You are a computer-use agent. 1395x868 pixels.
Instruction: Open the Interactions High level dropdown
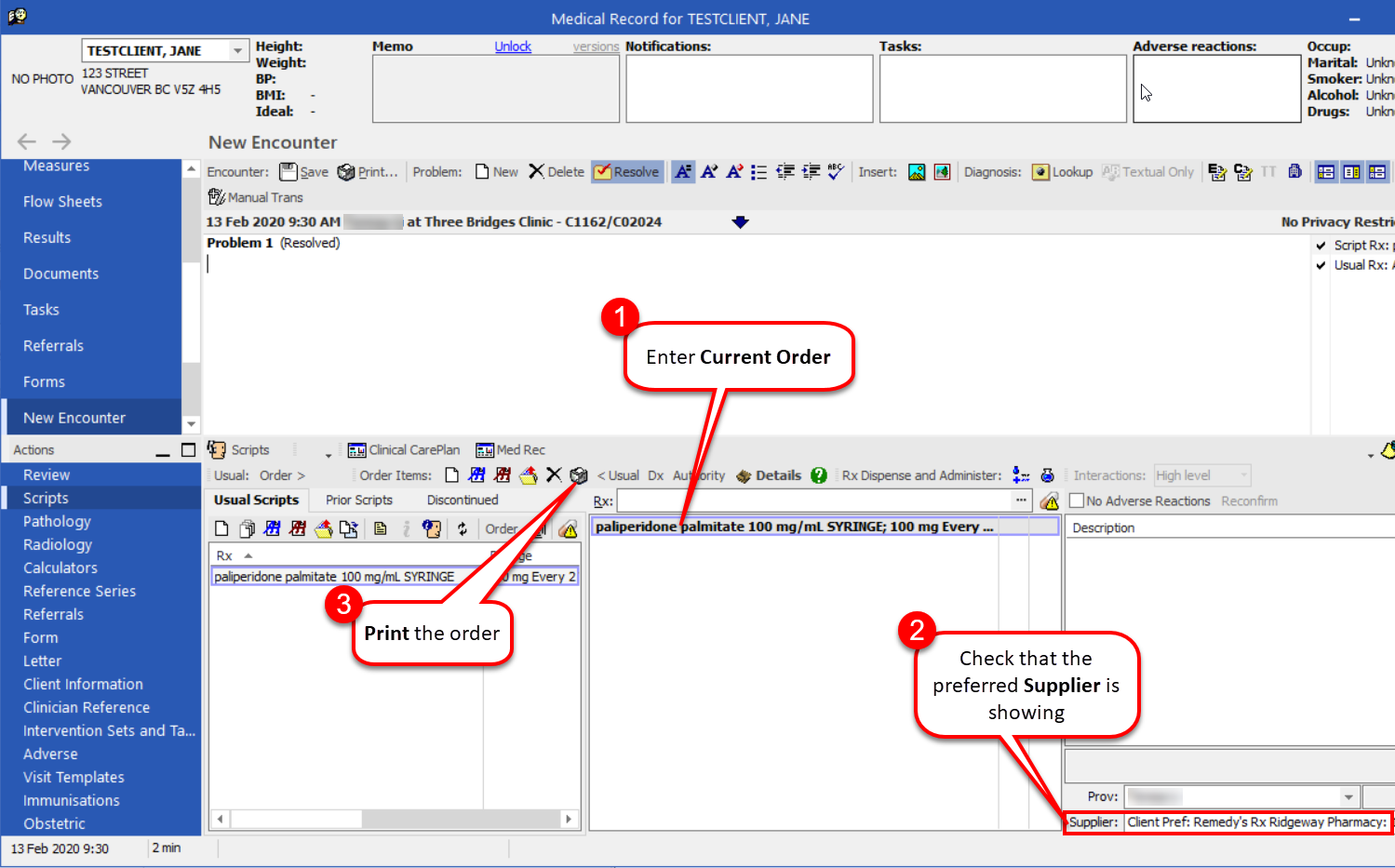click(x=1242, y=475)
